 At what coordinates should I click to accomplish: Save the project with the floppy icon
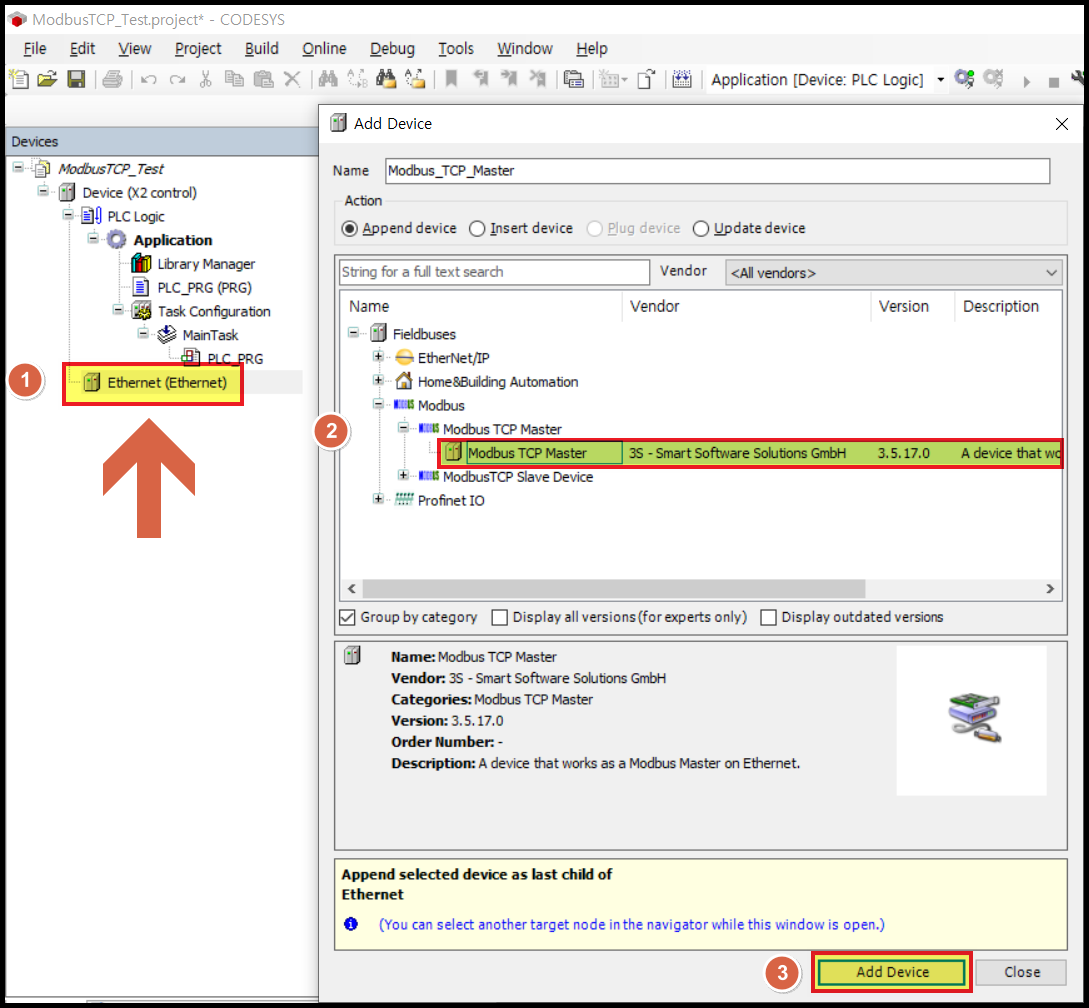[x=76, y=80]
